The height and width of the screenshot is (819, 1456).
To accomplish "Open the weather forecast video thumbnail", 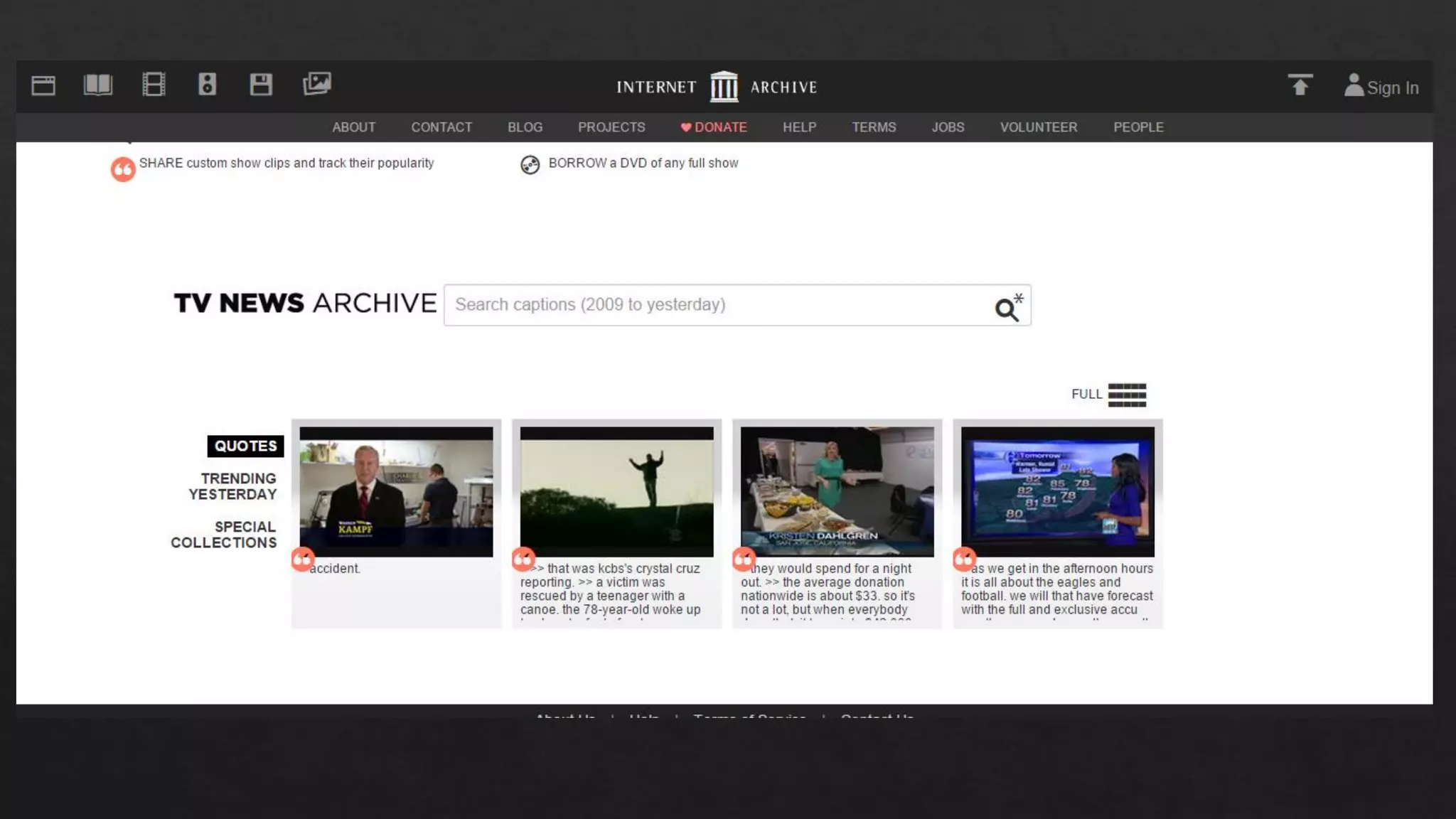I will point(1057,491).
